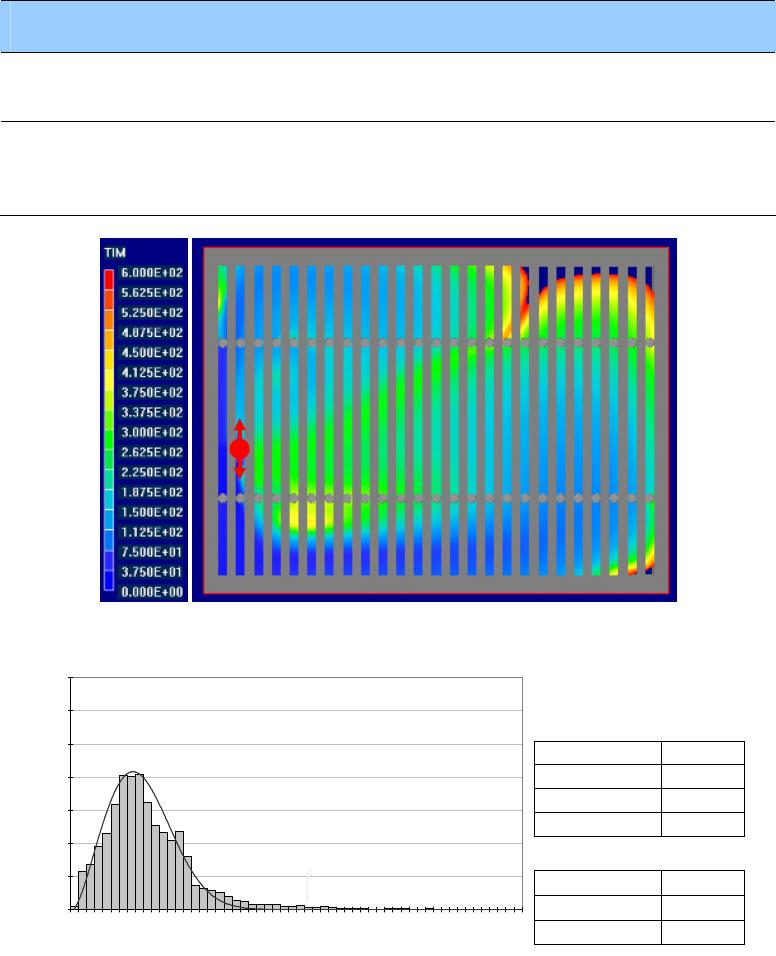Click the top-left cell of the upper table

pyautogui.click(x=597, y=753)
